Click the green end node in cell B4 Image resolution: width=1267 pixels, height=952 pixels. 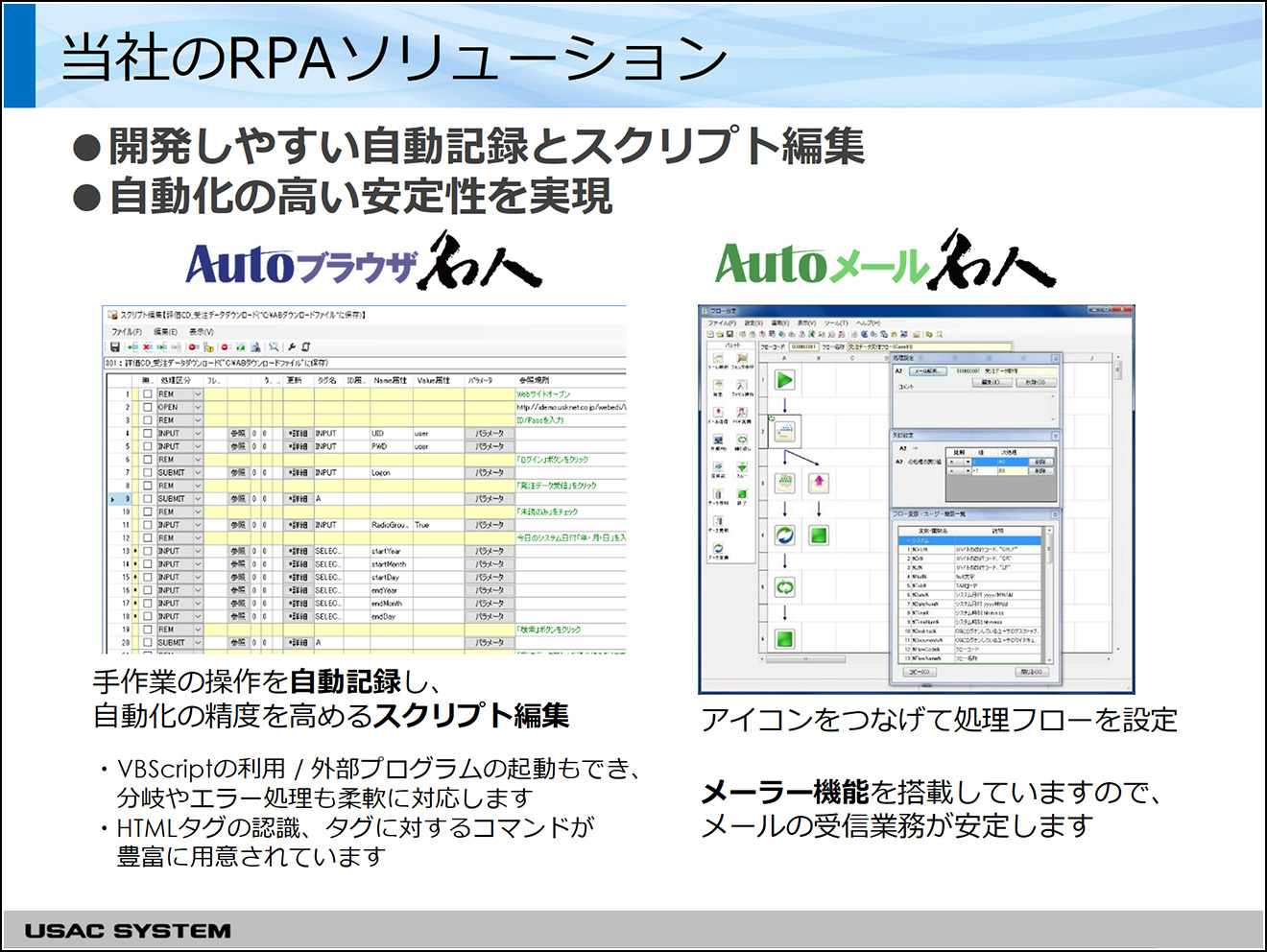tap(819, 535)
